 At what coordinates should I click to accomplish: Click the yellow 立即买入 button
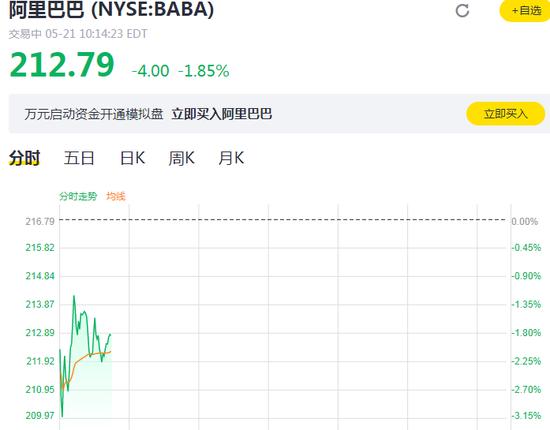pyautogui.click(x=505, y=114)
